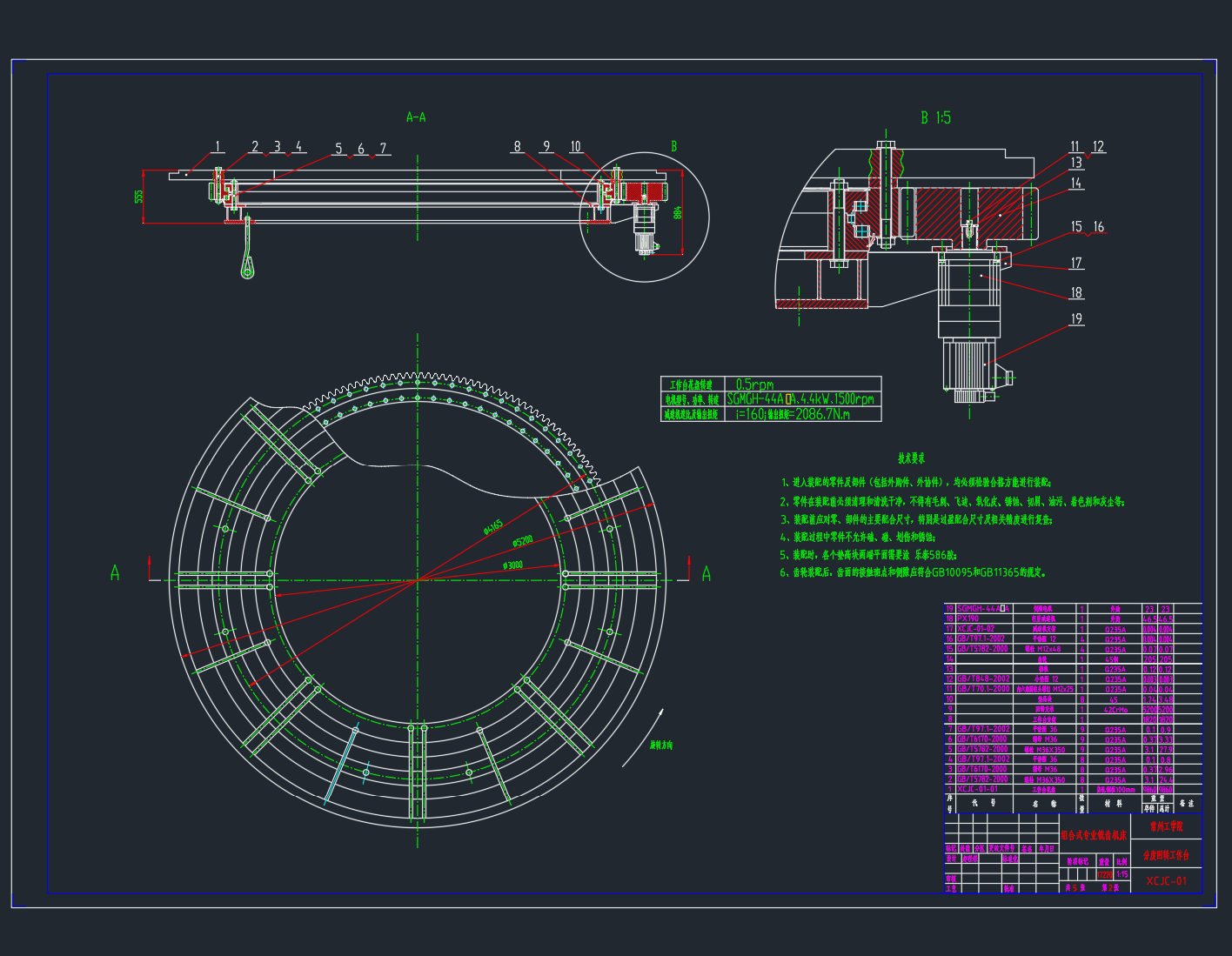Click the right 'A' section marker
The image size is (1232, 956).
point(706,573)
